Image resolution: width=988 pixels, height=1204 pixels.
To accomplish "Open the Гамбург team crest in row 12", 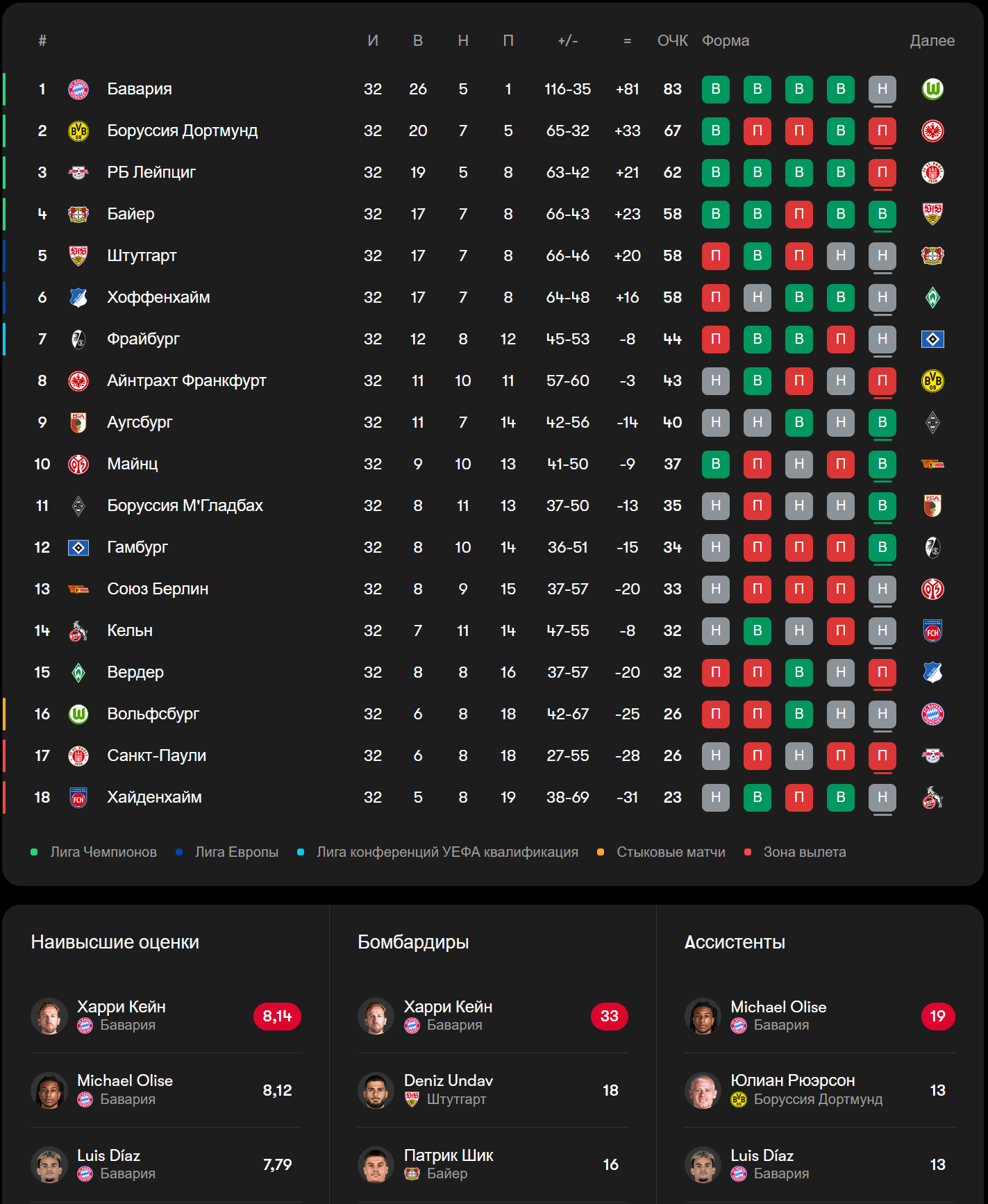I will tap(78, 547).
